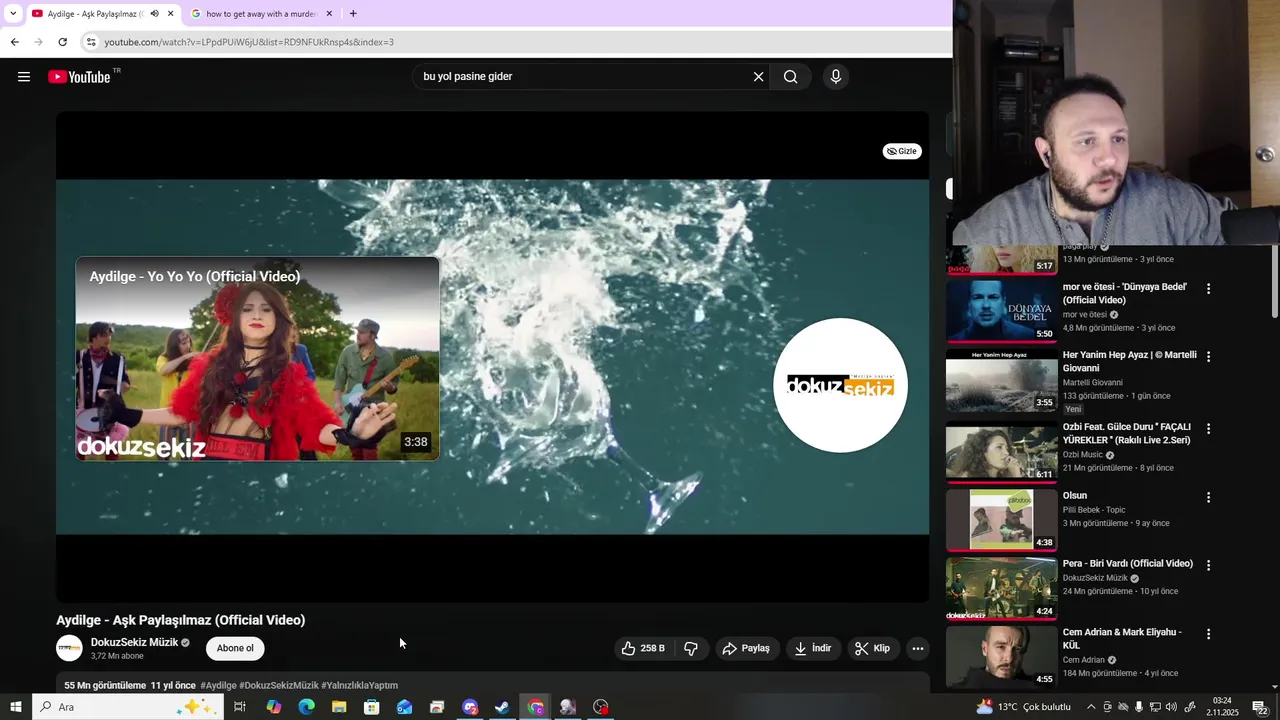The height and width of the screenshot is (720, 1280).
Task: Click the #Aydilge hashtag
Action: 218,686
